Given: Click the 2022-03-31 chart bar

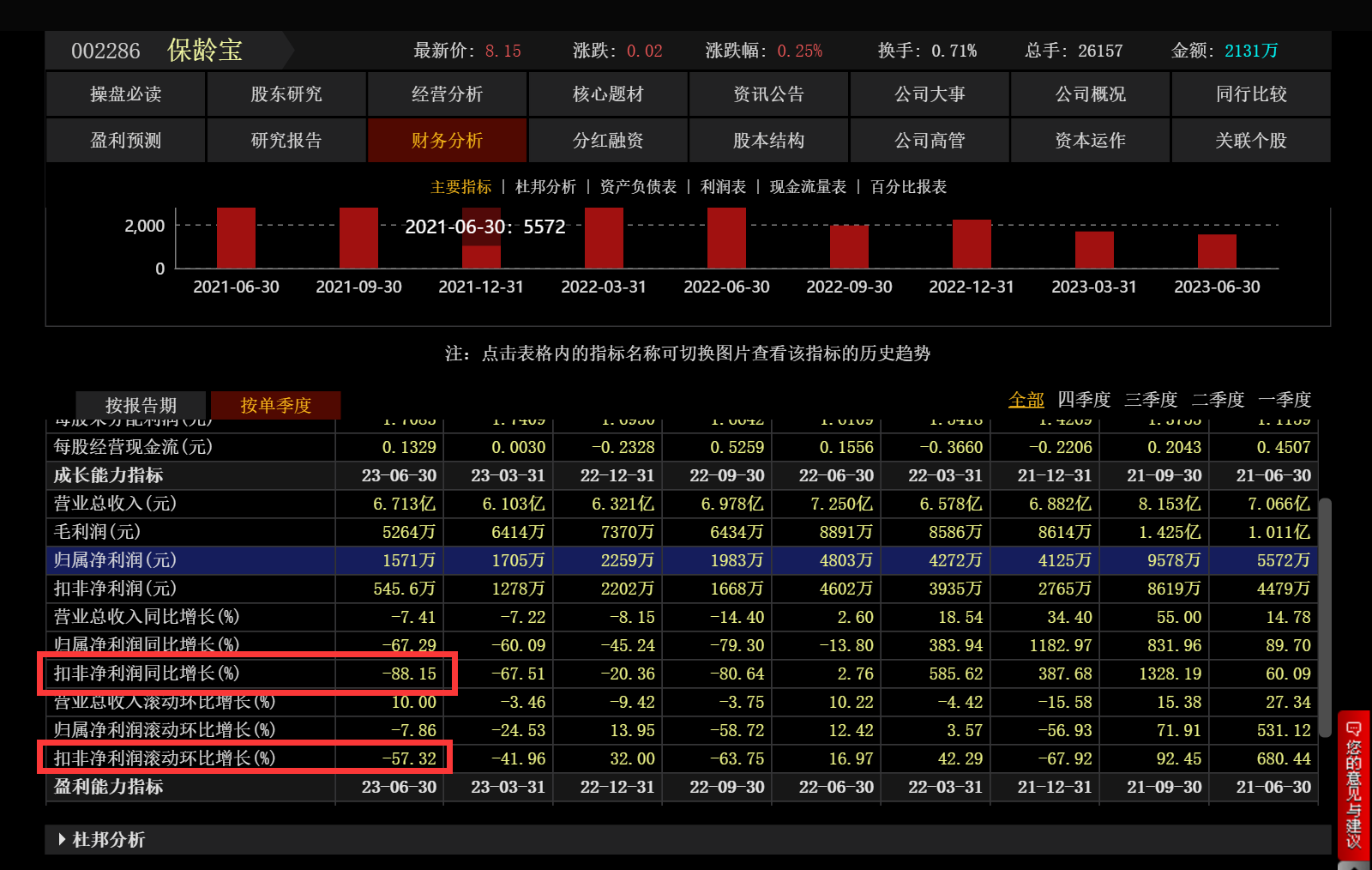Looking at the screenshot, I should (604, 238).
